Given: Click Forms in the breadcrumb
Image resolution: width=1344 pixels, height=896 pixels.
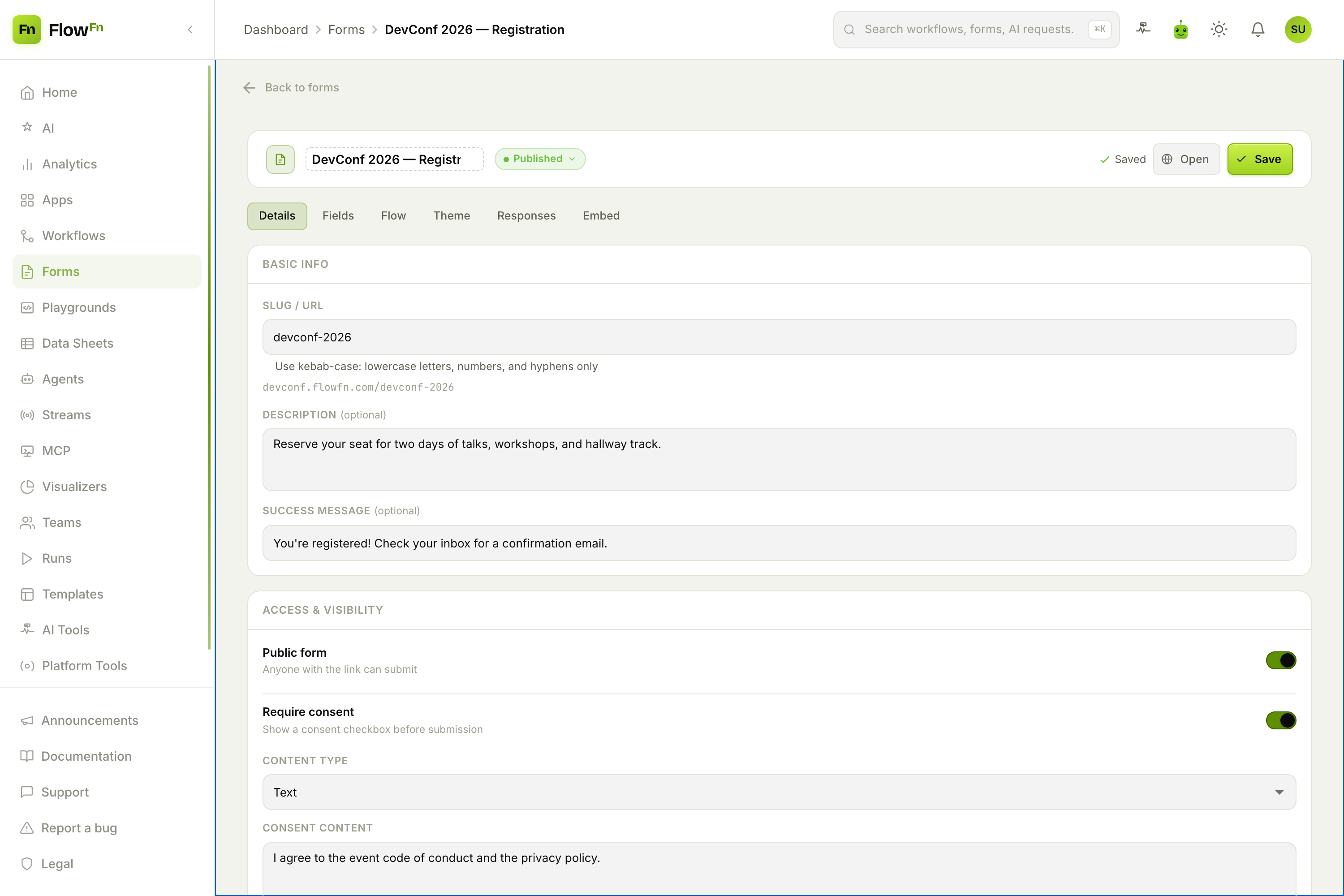Looking at the screenshot, I should 346,30.
